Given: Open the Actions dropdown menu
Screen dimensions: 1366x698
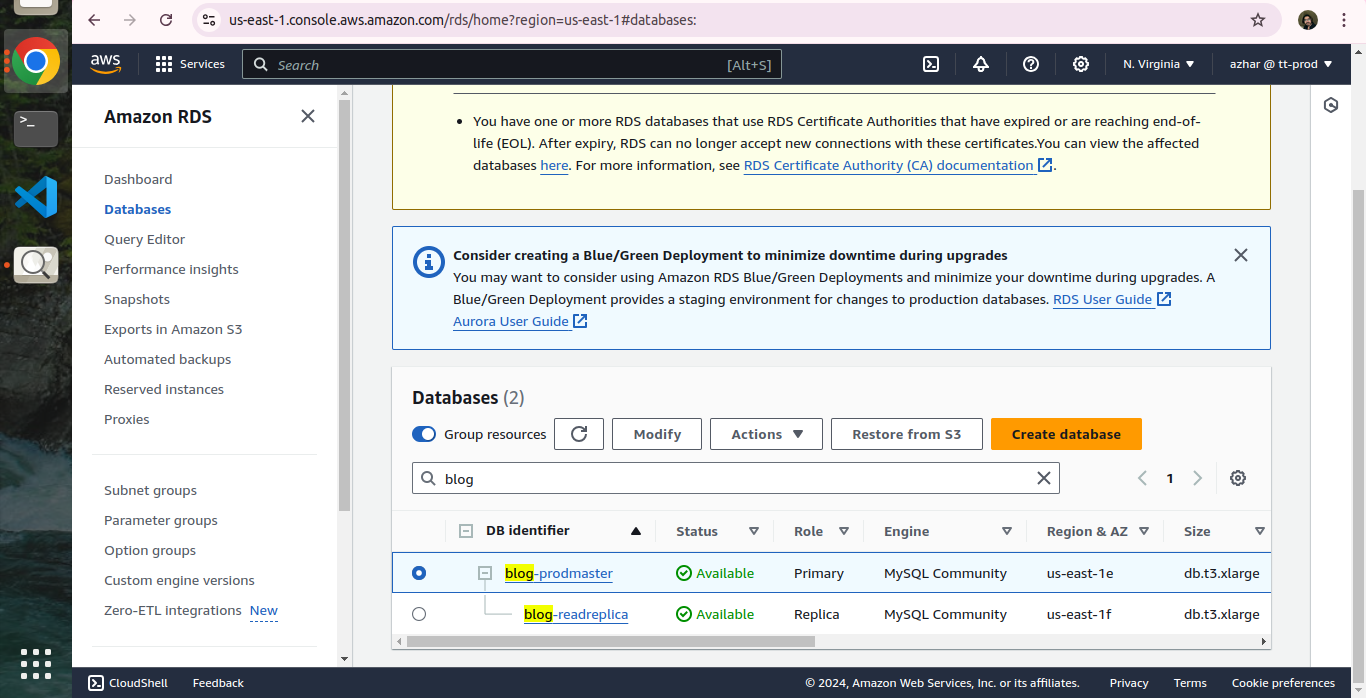Looking at the screenshot, I should [766, 434].
